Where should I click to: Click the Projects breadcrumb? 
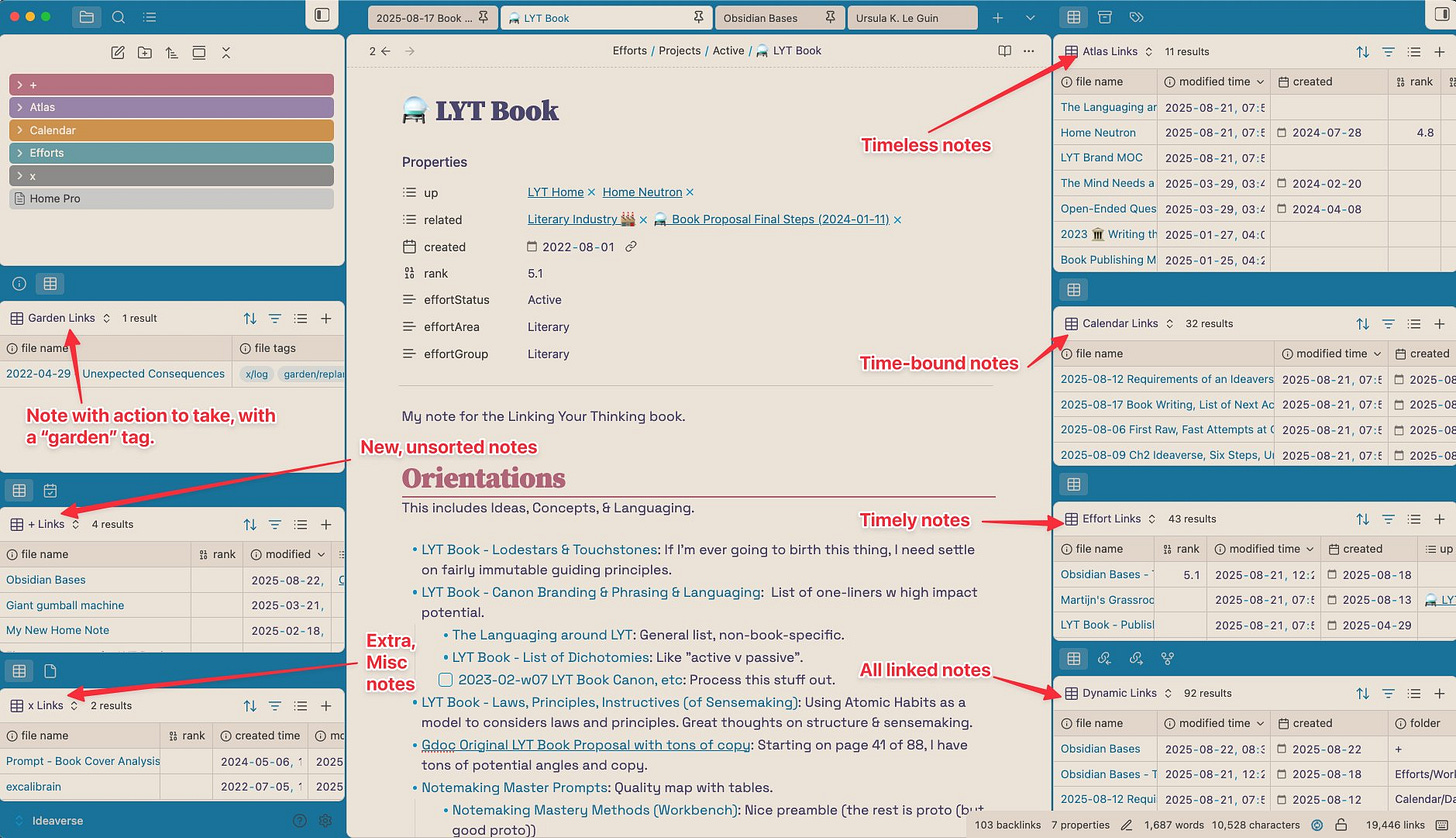680,51
